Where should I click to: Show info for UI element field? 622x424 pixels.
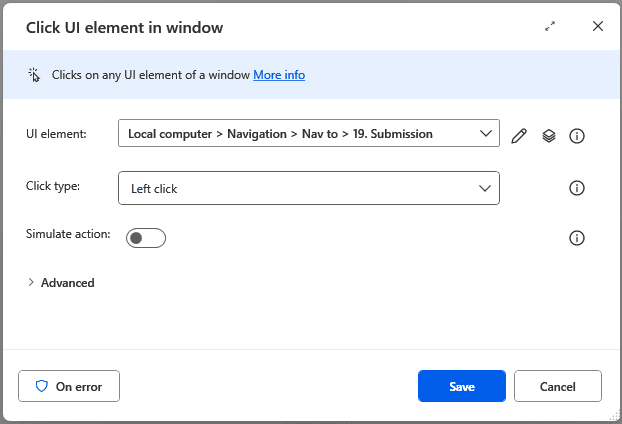coord(576,136)
